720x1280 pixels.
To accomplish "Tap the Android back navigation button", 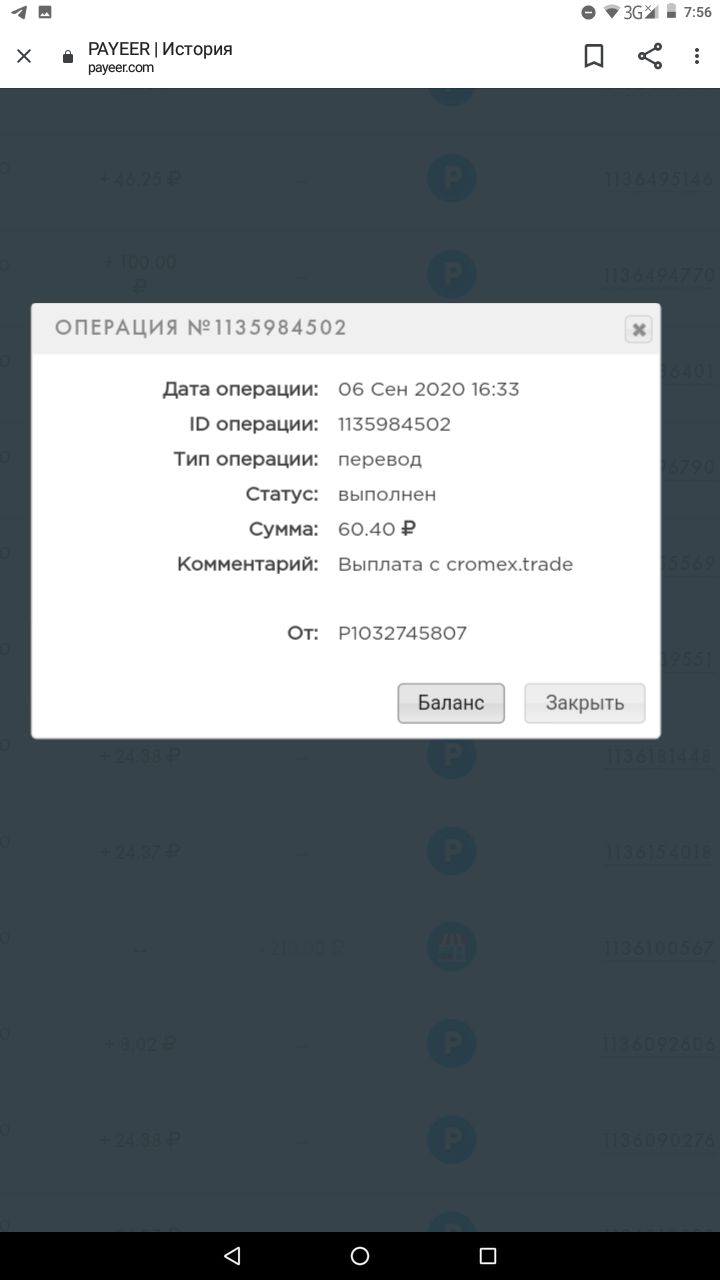I will [x=232, y=1255].
